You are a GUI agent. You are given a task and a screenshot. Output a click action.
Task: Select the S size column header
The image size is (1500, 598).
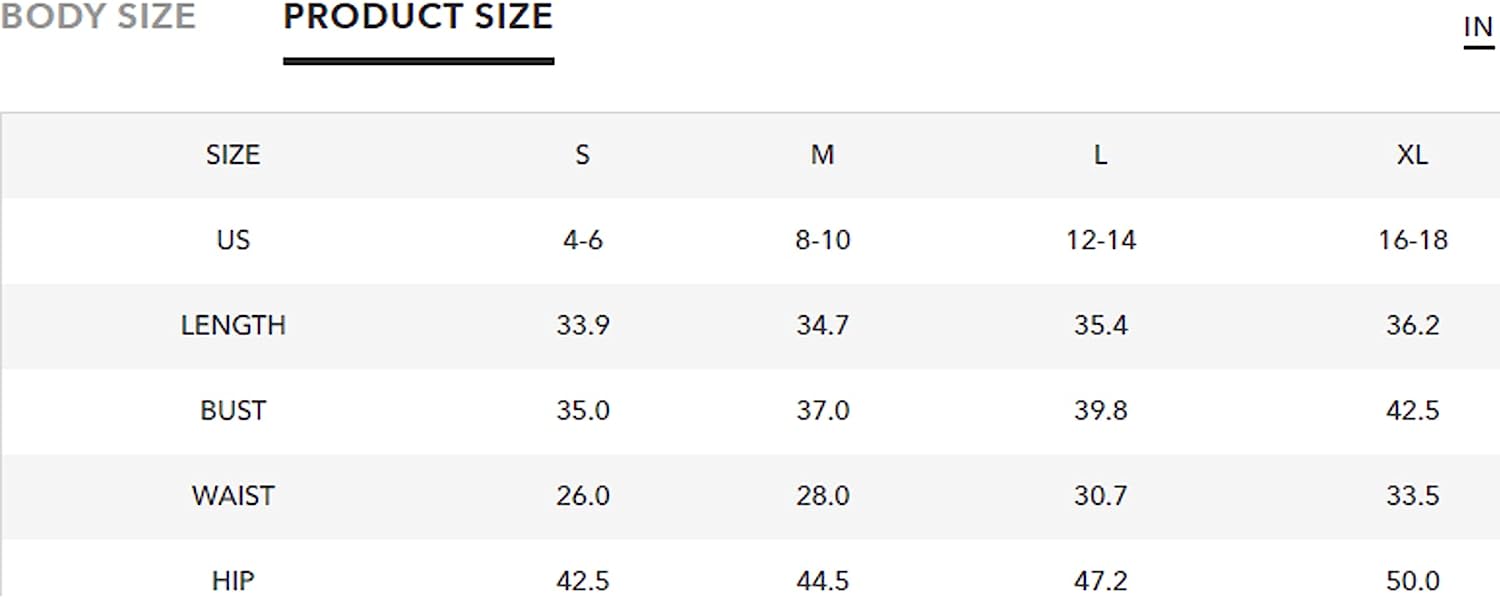583,155
